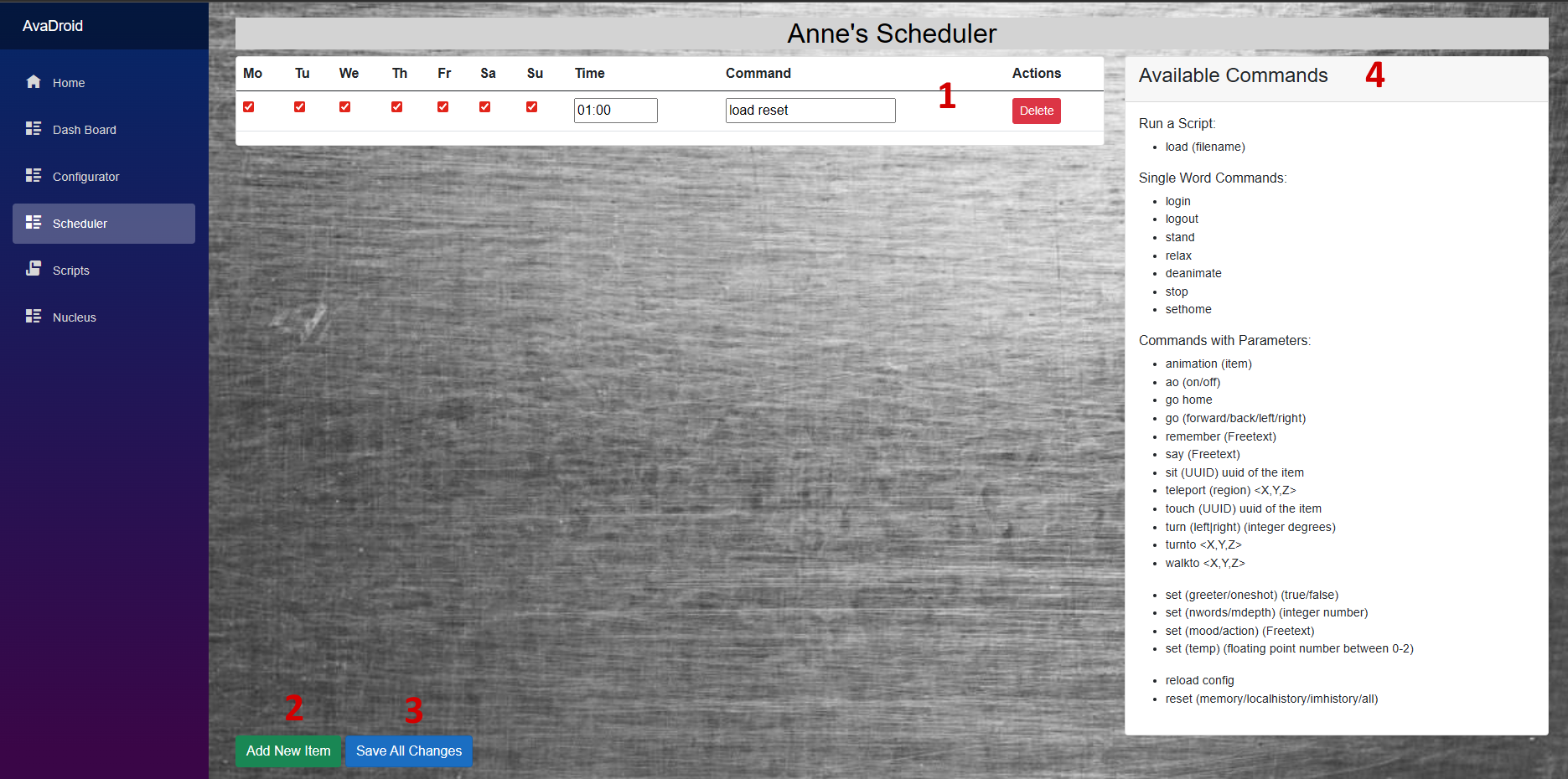This screenshot has height=779, width=1568.
Task: Disable the Sunday checkbox
Action: (532, 107)
